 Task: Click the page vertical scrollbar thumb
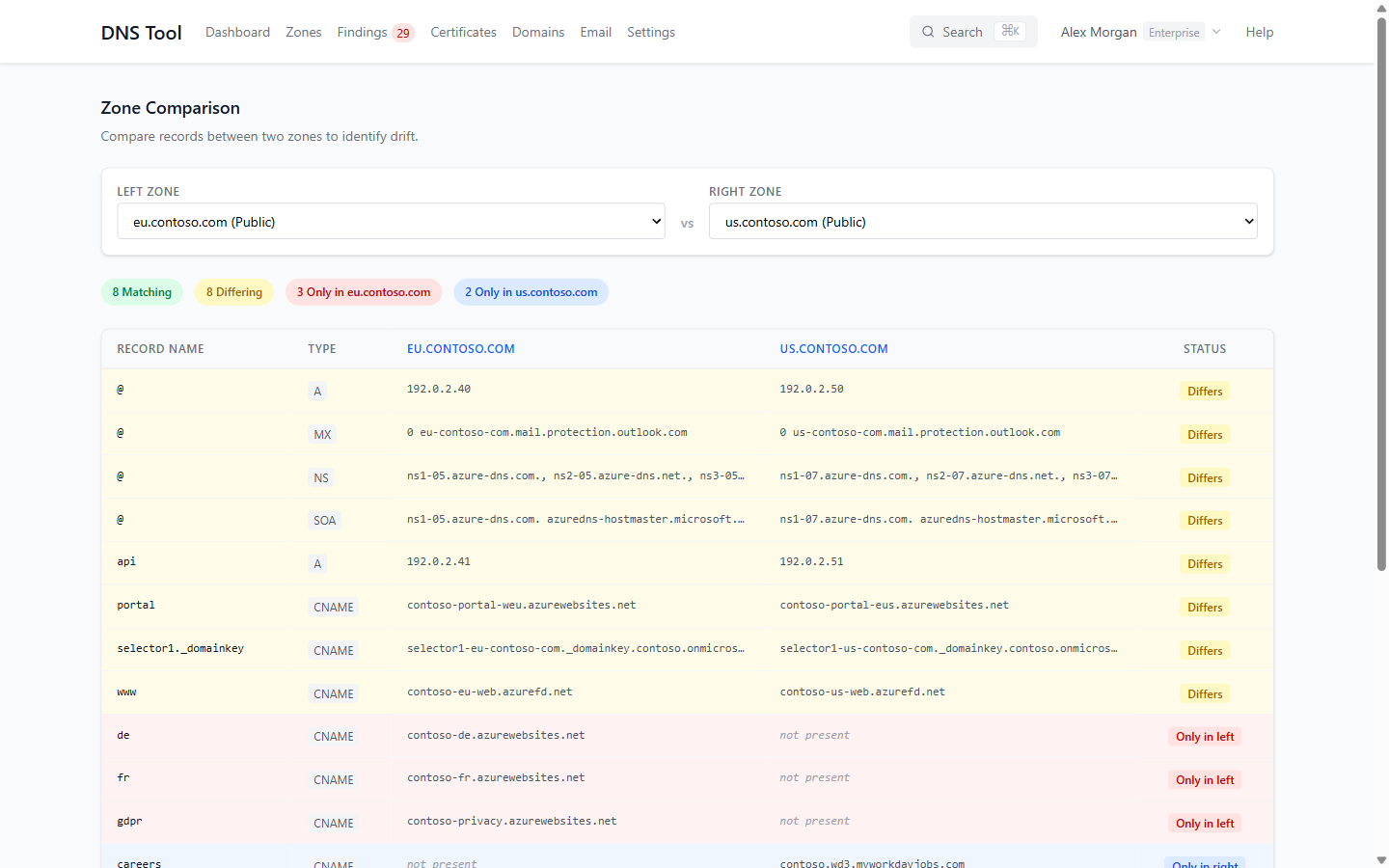coord(1381,294)
